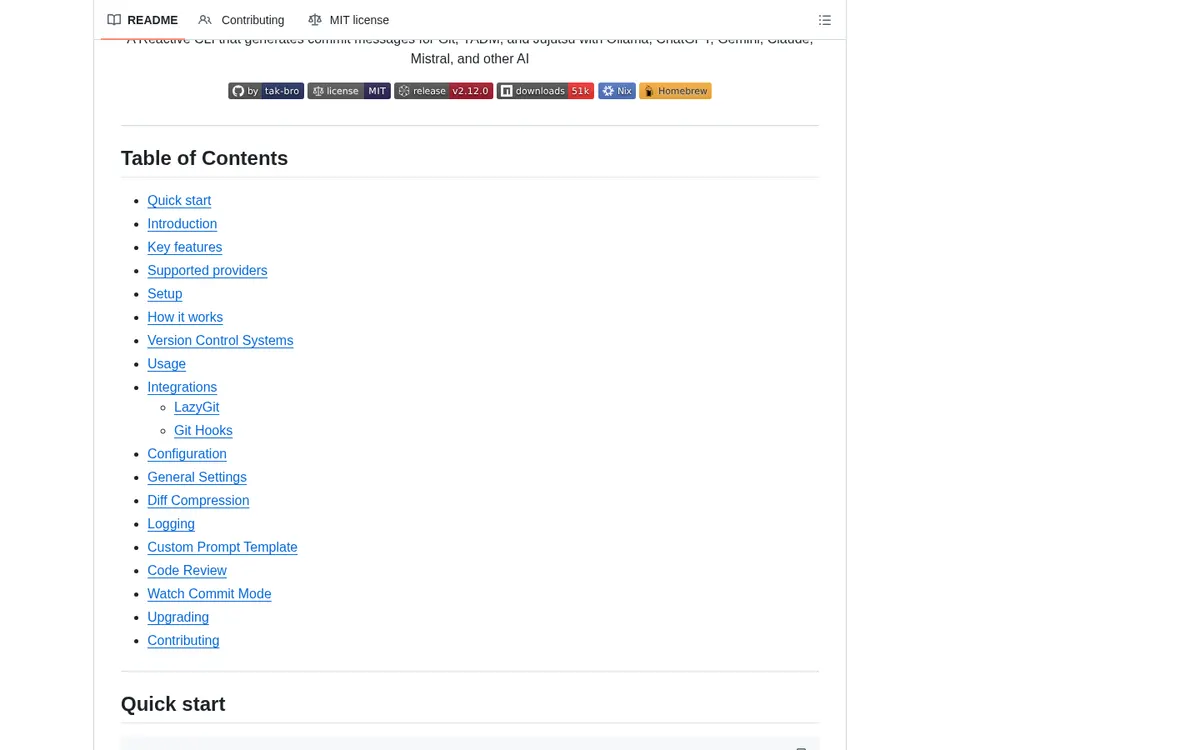Image resolution: width=1200 pixels, height=750 pixels.
Task: Jump to the Setup section
Action: coord(165,294)
